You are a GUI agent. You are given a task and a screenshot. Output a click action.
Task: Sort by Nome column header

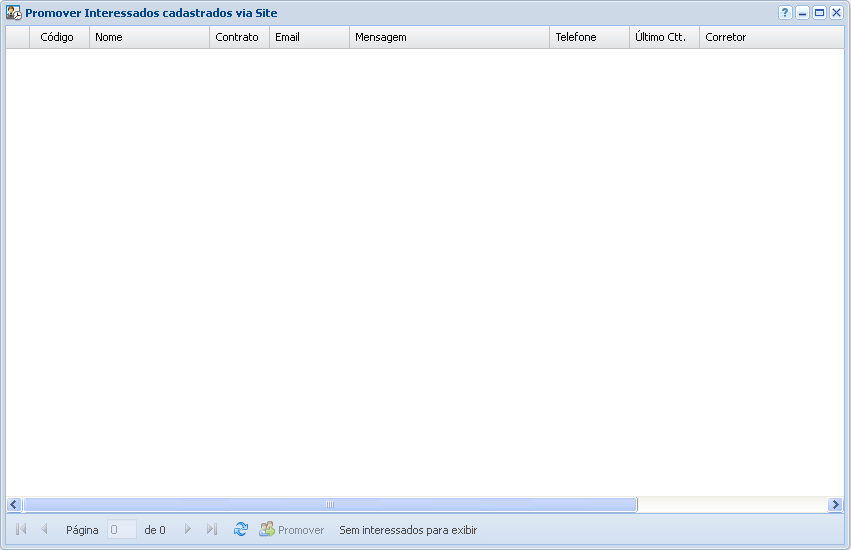pos(109,37)
